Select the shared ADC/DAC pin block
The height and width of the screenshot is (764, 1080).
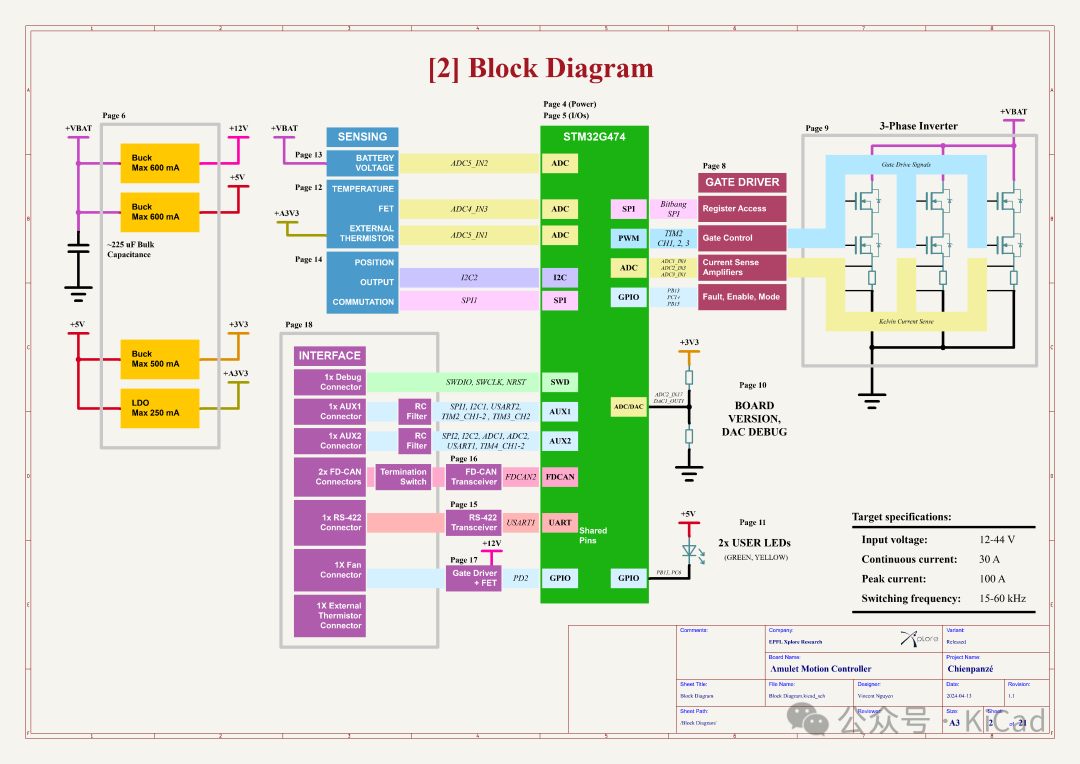[x=627, y=406]
